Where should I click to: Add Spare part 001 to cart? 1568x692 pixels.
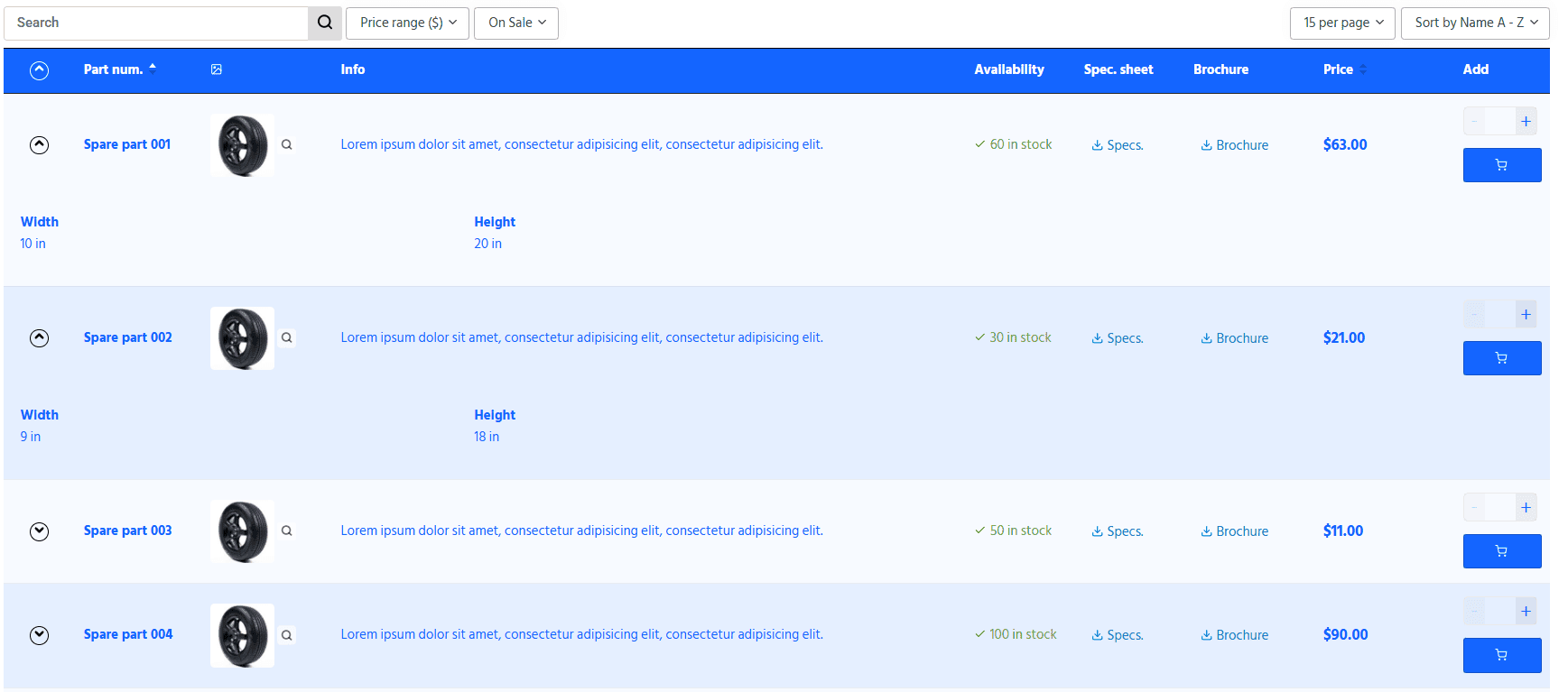(x=1501, y=165)
